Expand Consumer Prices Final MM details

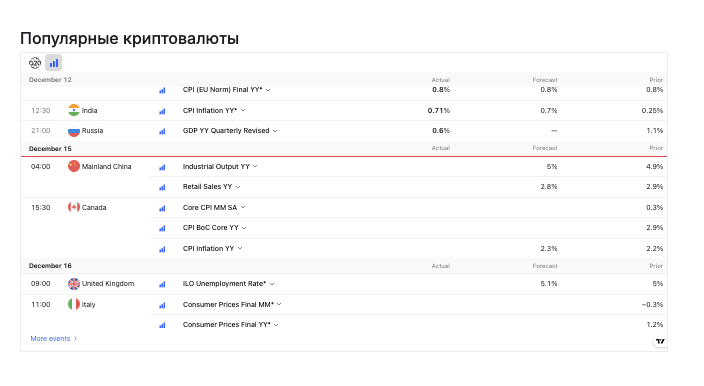click(x=279, y=304)
